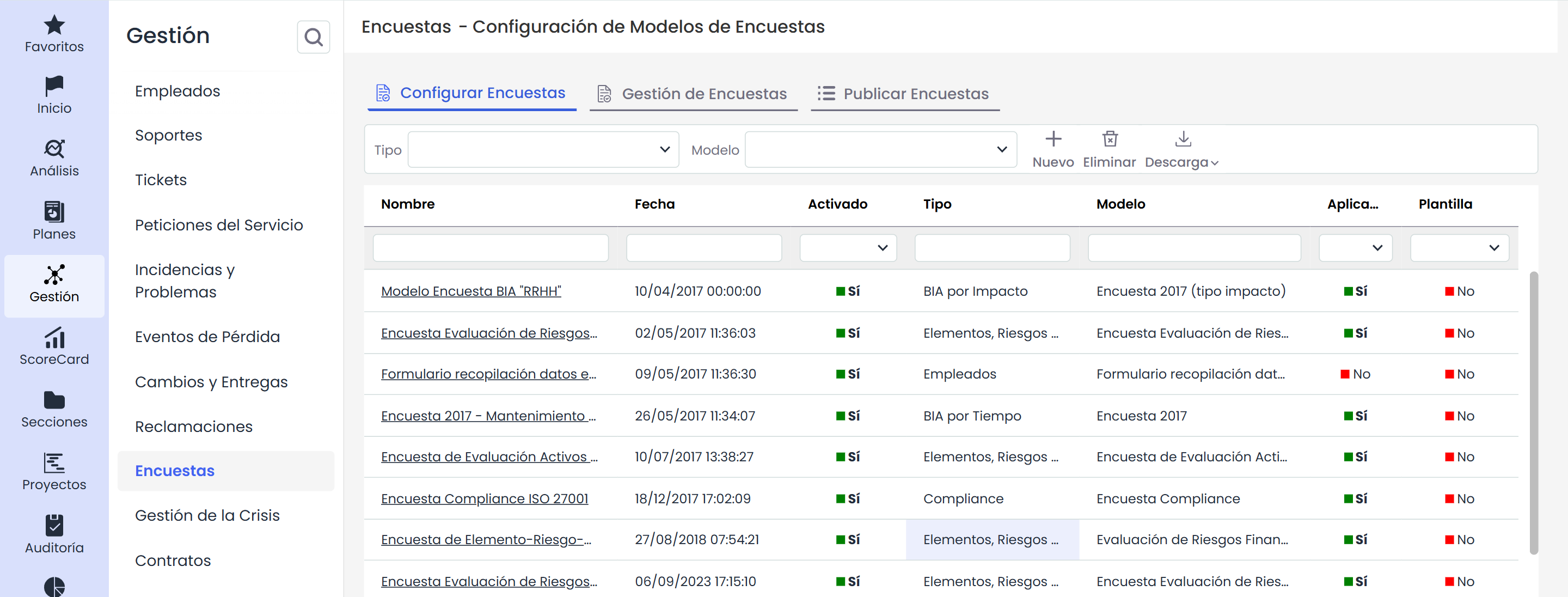Switch to Gestión de Encuestas tab

click(x=693, y=94)
